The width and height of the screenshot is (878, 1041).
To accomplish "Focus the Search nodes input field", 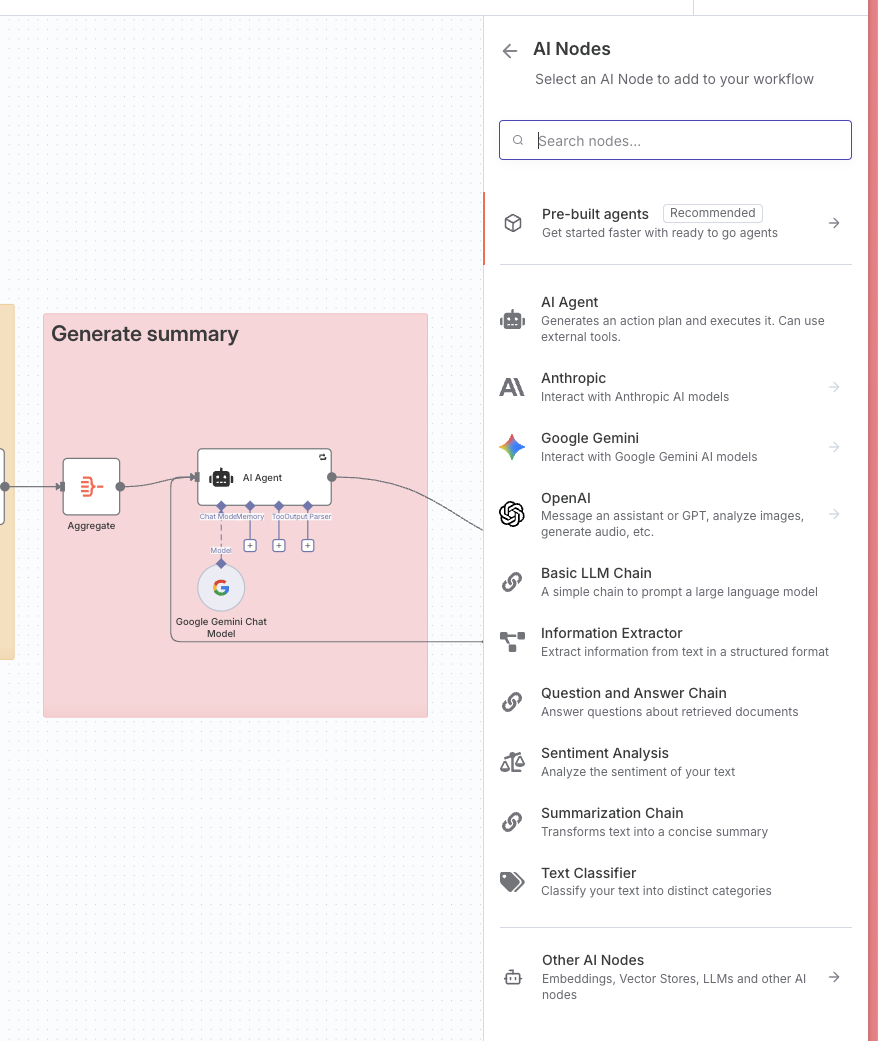I will [675, 140].
